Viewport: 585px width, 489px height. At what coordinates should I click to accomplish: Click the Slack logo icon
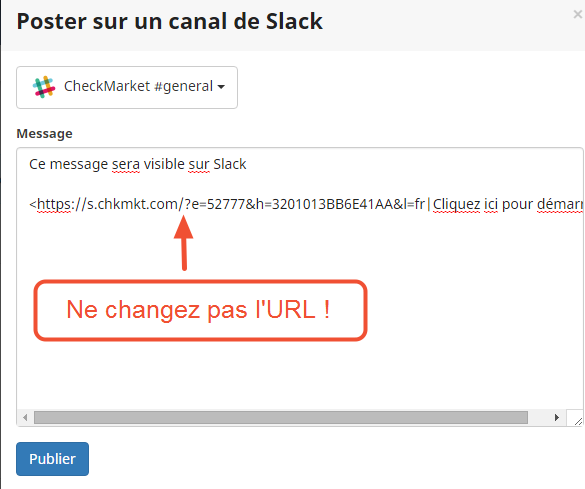click(44, 87)
